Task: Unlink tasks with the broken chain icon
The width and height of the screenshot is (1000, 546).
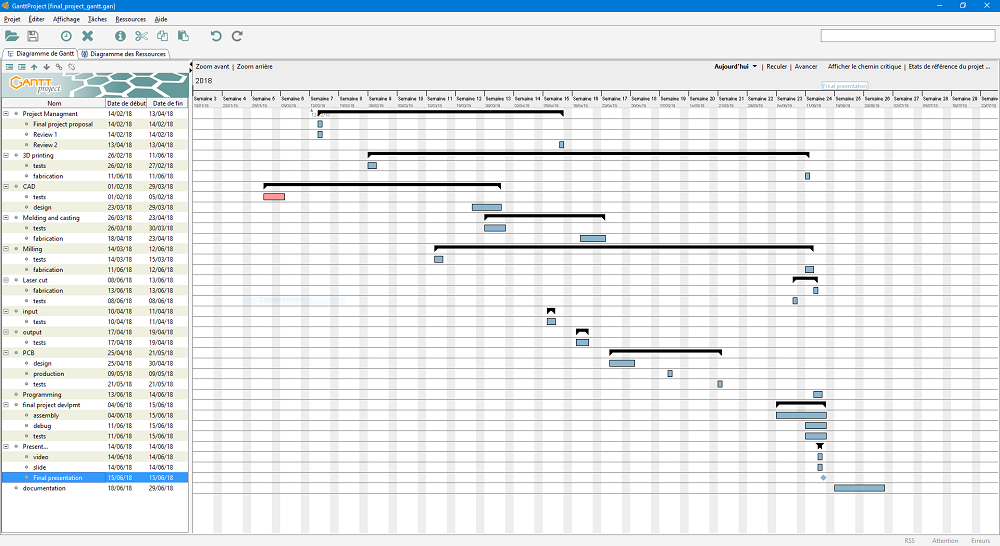Action: 71,67
